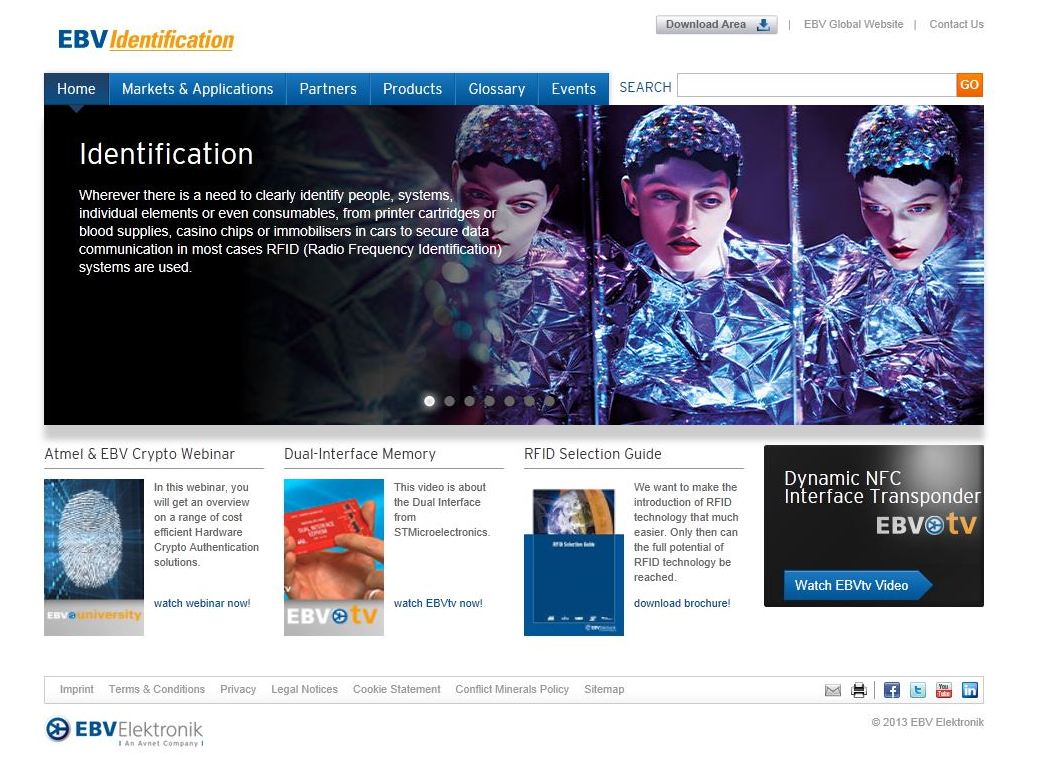Click the Watch EBVtv Video button
The height and width of the screenshot is (772, 1048).
point(857,585)
